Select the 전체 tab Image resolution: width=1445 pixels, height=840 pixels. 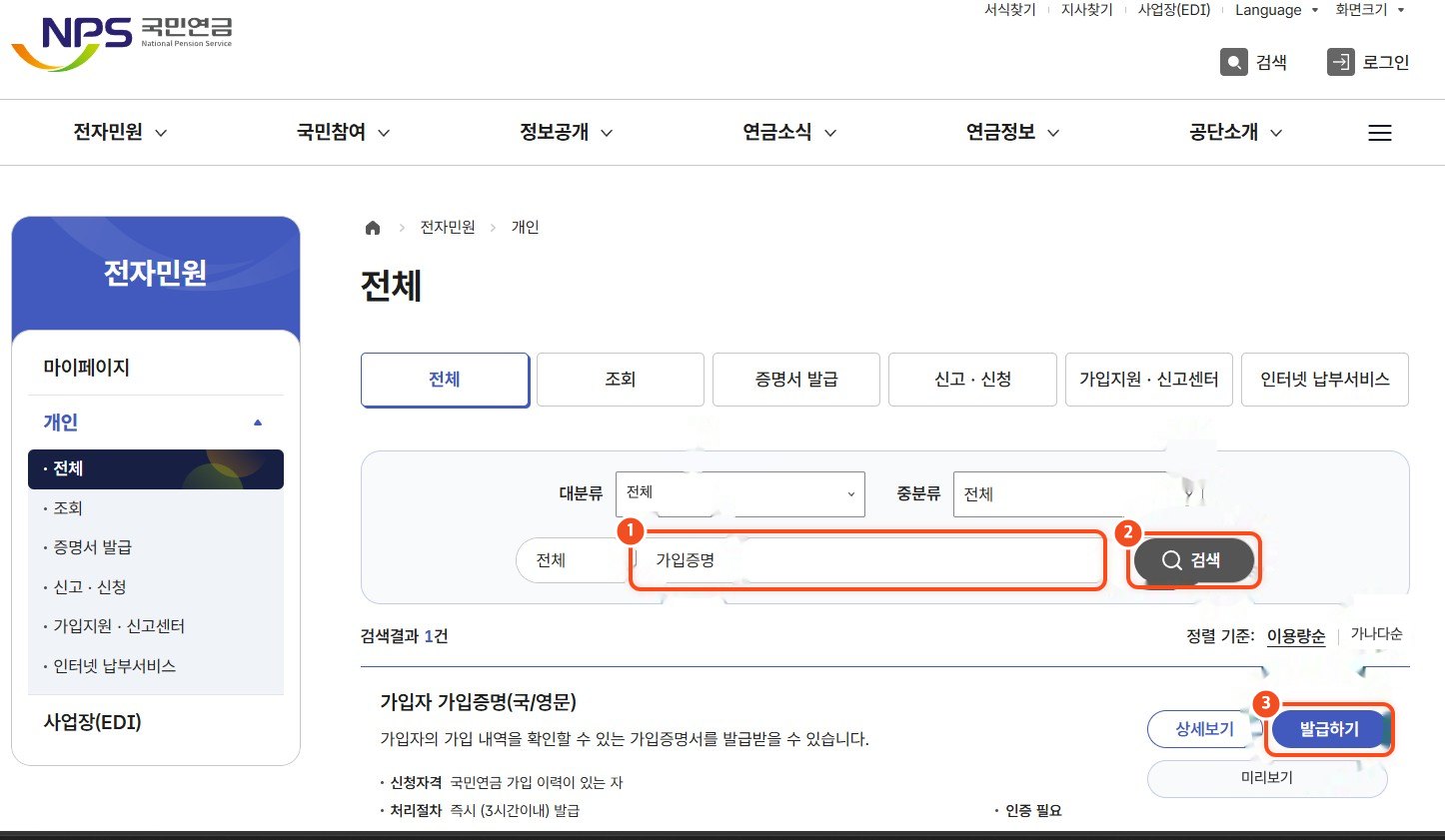tap(445, 380)
